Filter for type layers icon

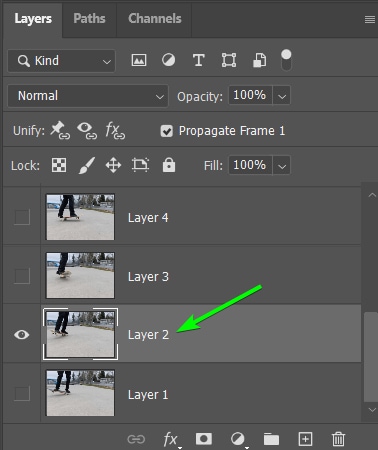pyautogui.click(x=199, y=60)
